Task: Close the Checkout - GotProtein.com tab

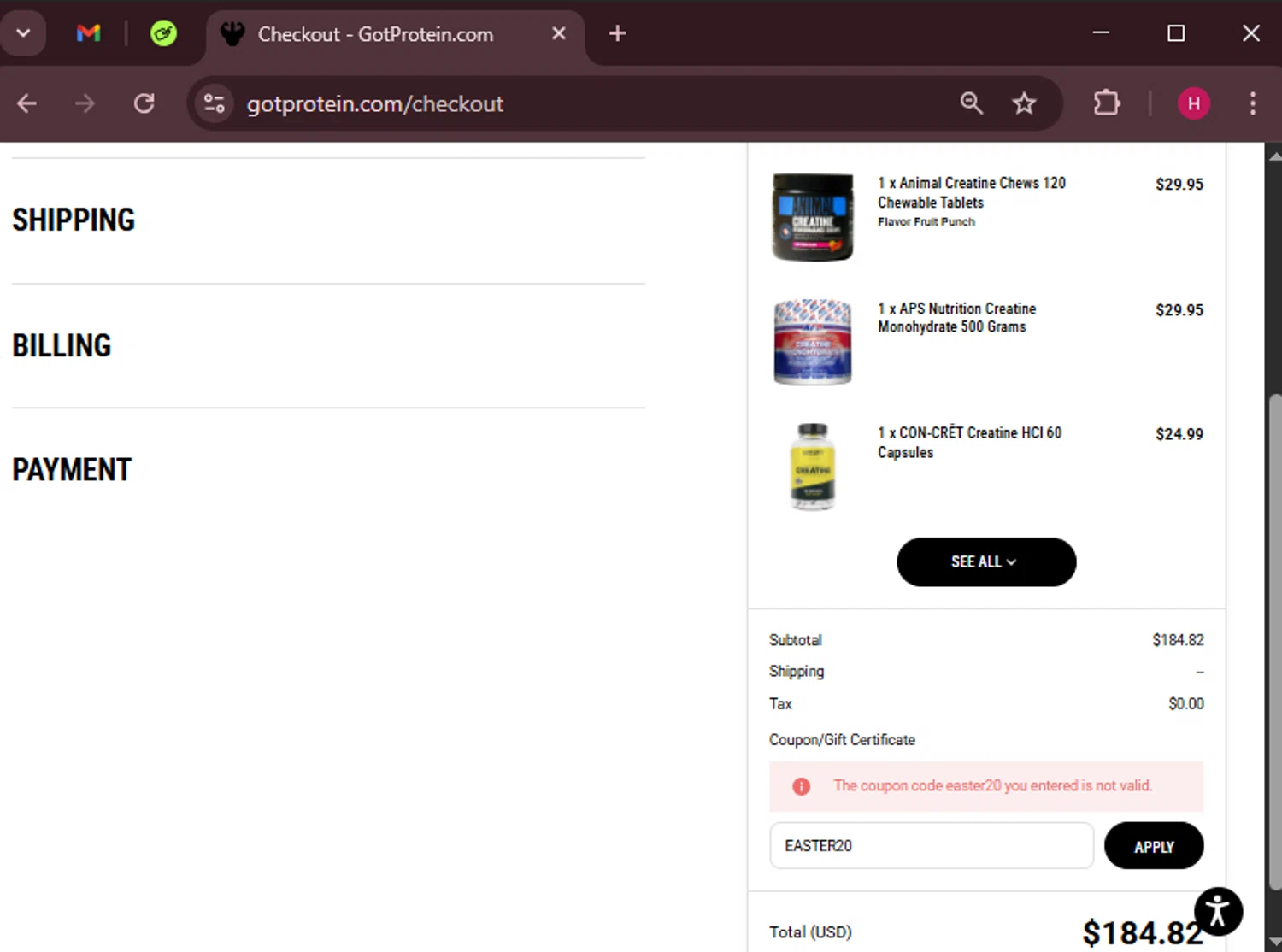Action: [x=558, y=33]
